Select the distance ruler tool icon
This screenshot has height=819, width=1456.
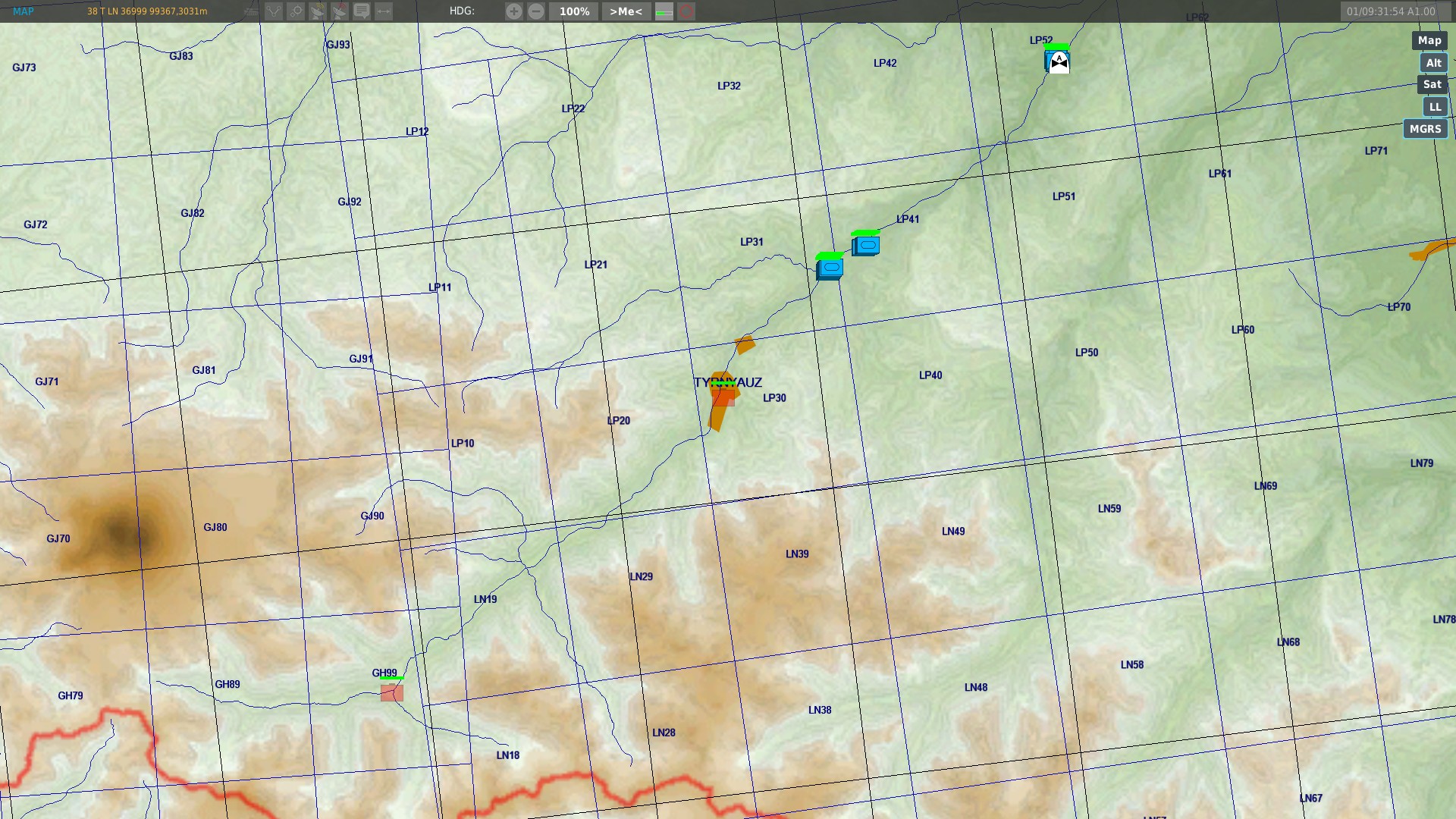point(384,11)
